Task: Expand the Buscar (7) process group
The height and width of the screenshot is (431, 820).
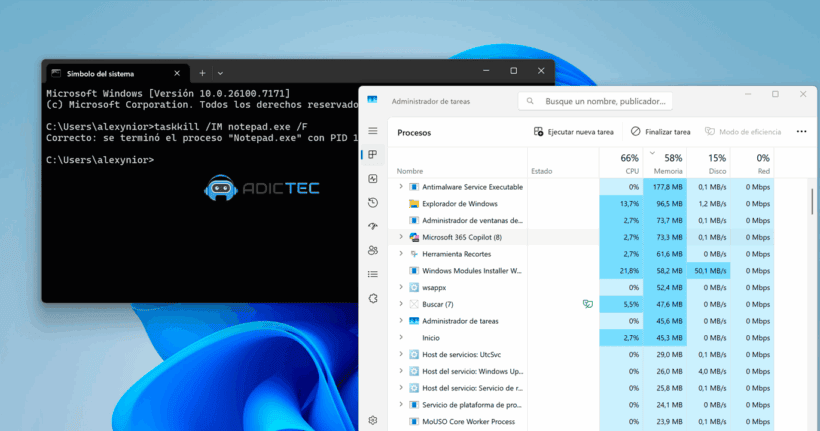Action: tap(401, 304)
